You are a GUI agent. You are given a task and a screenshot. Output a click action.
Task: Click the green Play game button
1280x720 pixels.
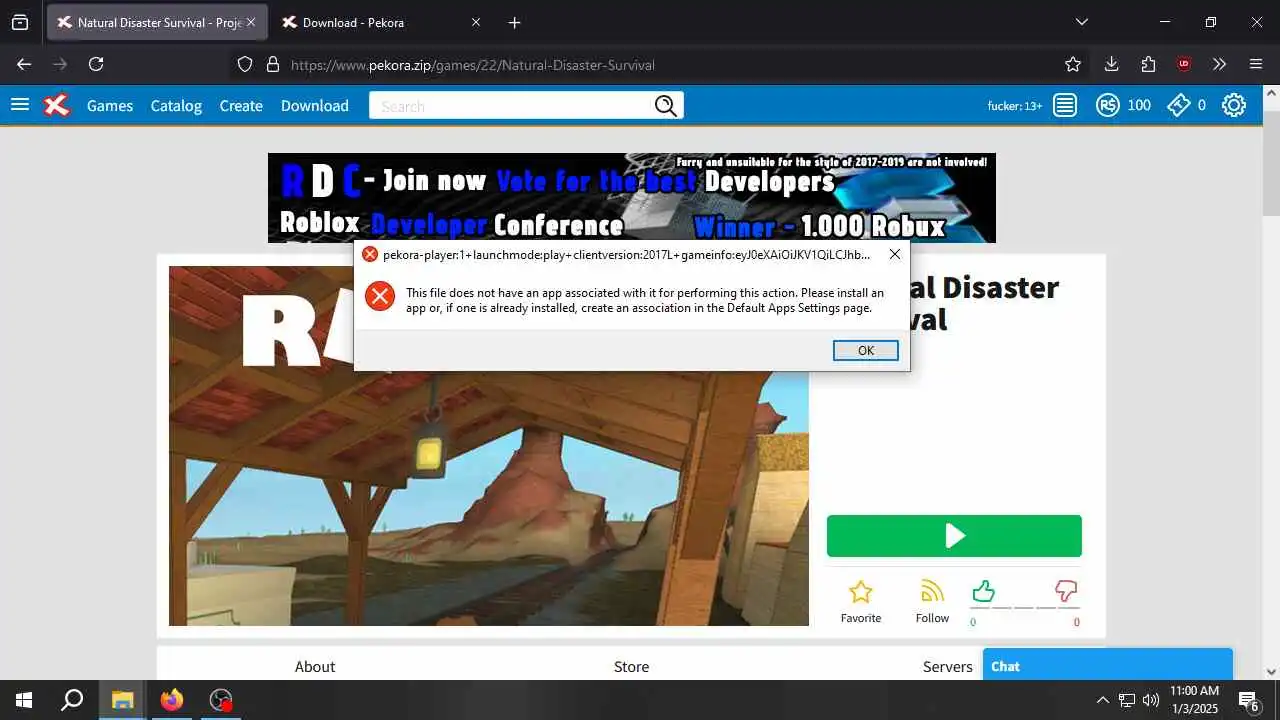[954, 536]
